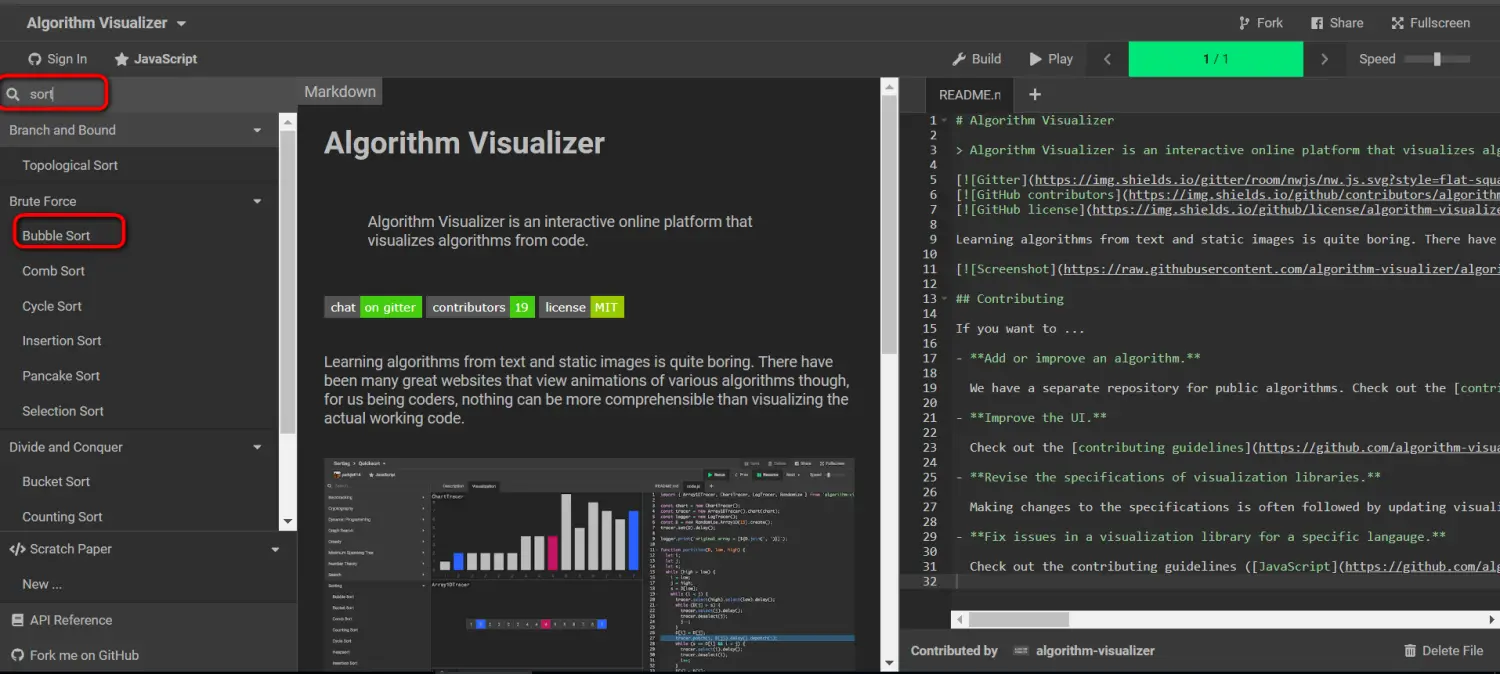Image resolution: width=1500 pixels, height=674 pixels.
Task: Open Pancake Sort algorithm
Action: [x=61, y=376]
